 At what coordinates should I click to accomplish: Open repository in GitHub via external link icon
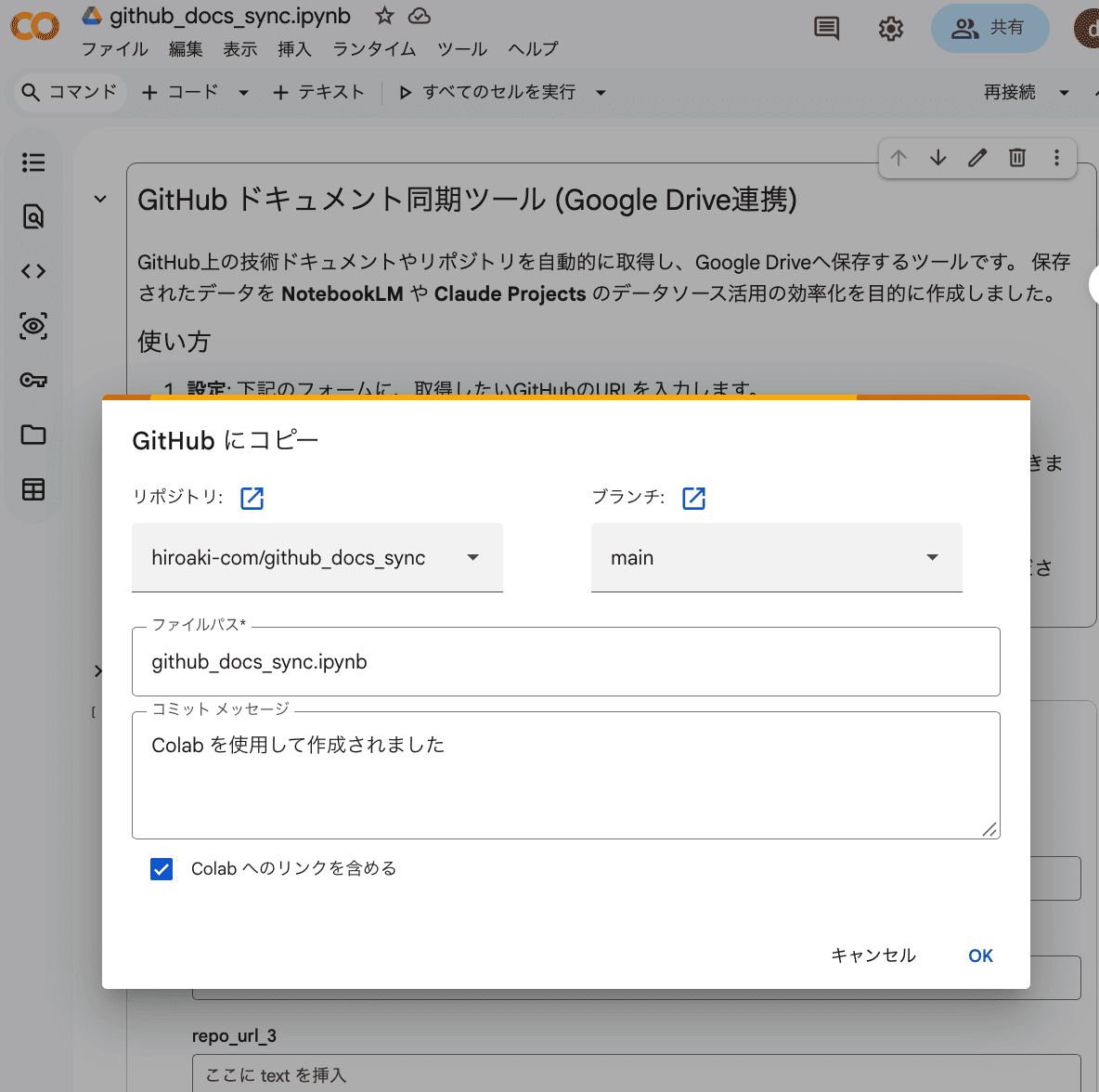pos(252,498)
